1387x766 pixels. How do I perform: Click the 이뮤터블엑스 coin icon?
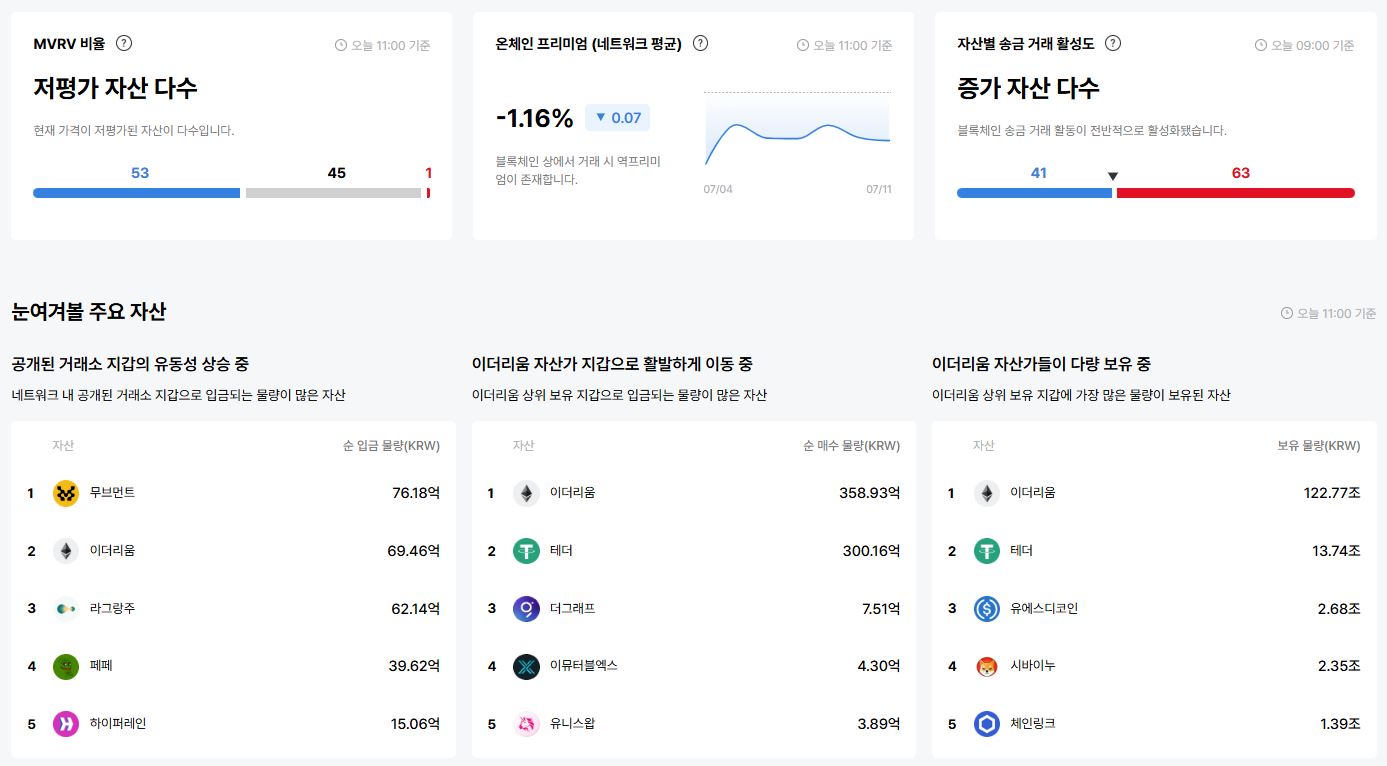(x=526, y=666)
